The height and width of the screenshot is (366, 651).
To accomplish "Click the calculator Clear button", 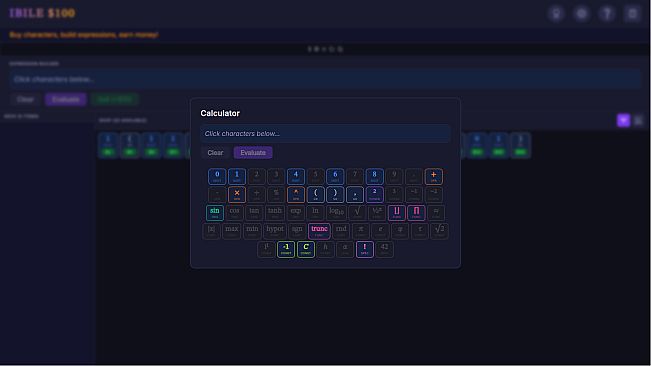I will coord(215,152).
